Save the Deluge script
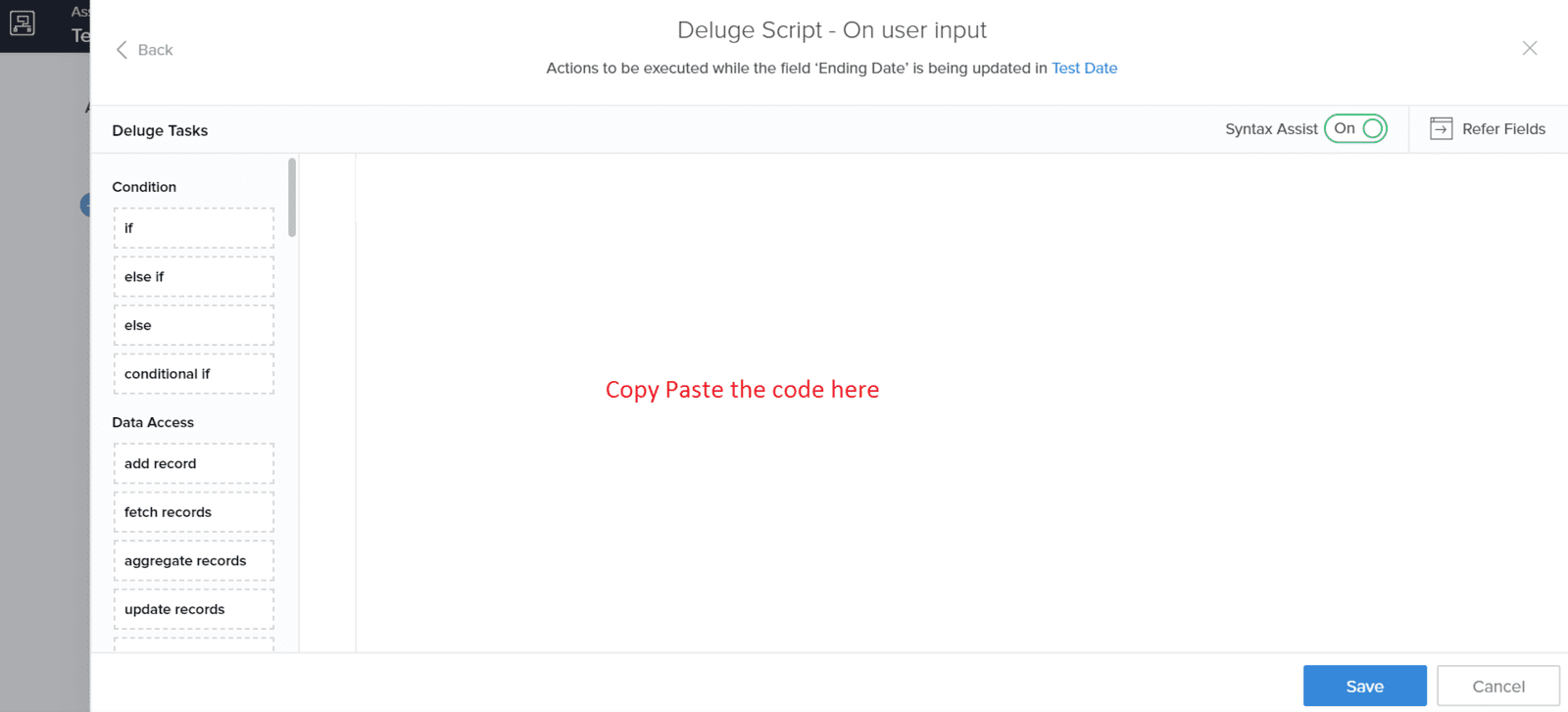This screenshot has height=712, width=1568. [x=1364, y=686]
